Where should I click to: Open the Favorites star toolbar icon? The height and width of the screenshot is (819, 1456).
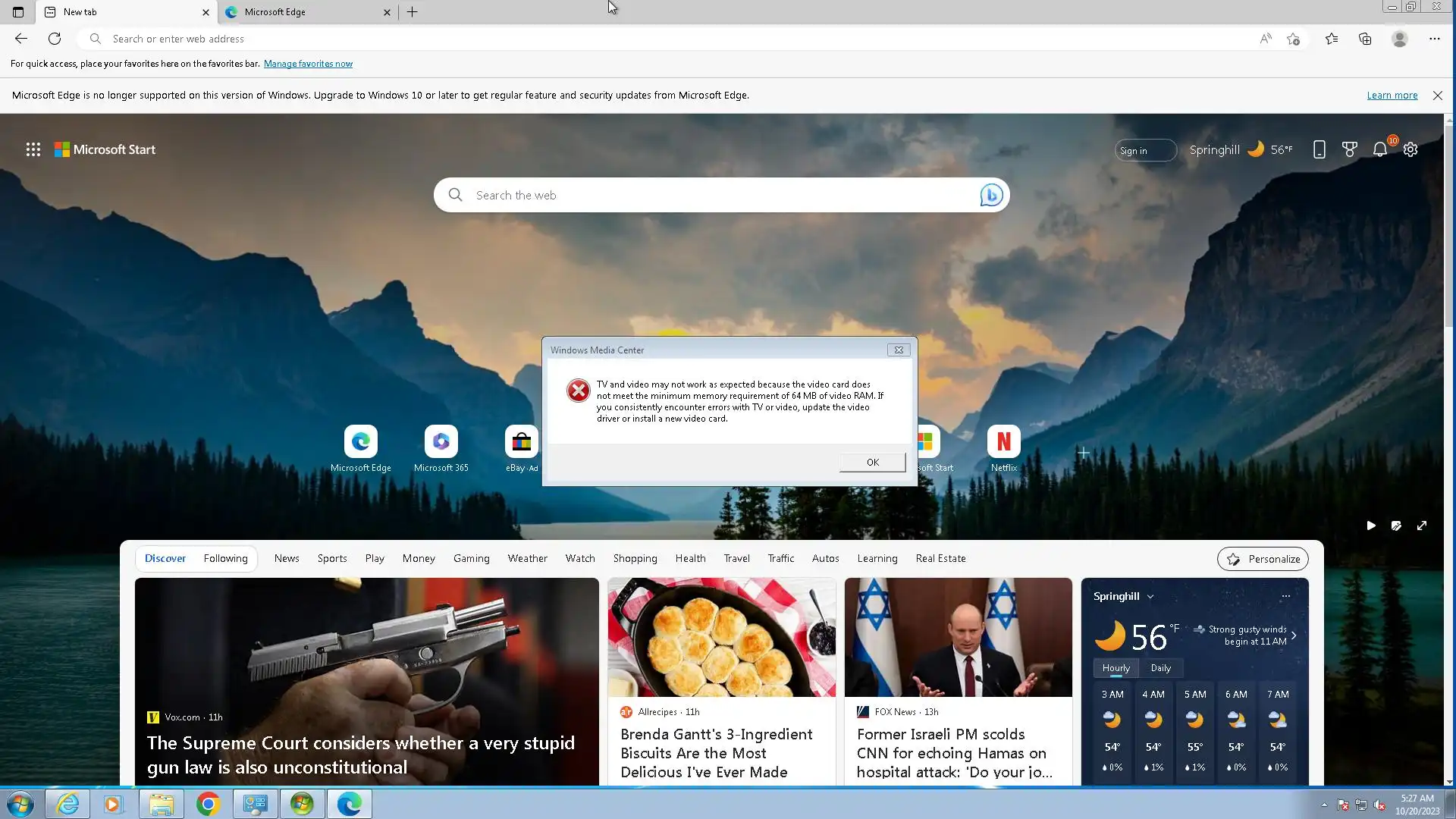pos(1332,39)
